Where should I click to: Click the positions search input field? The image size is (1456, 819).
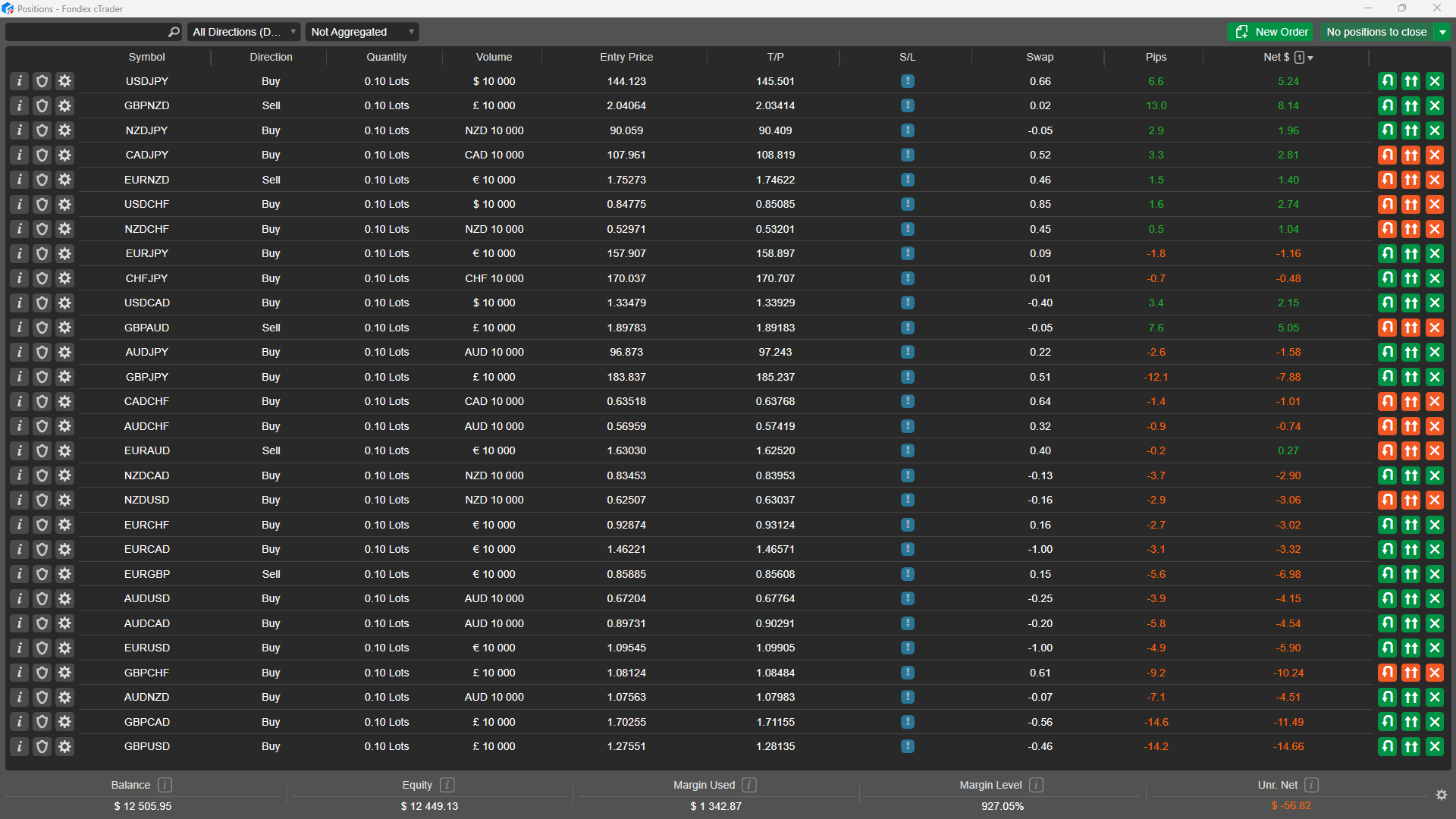[86, 32]
